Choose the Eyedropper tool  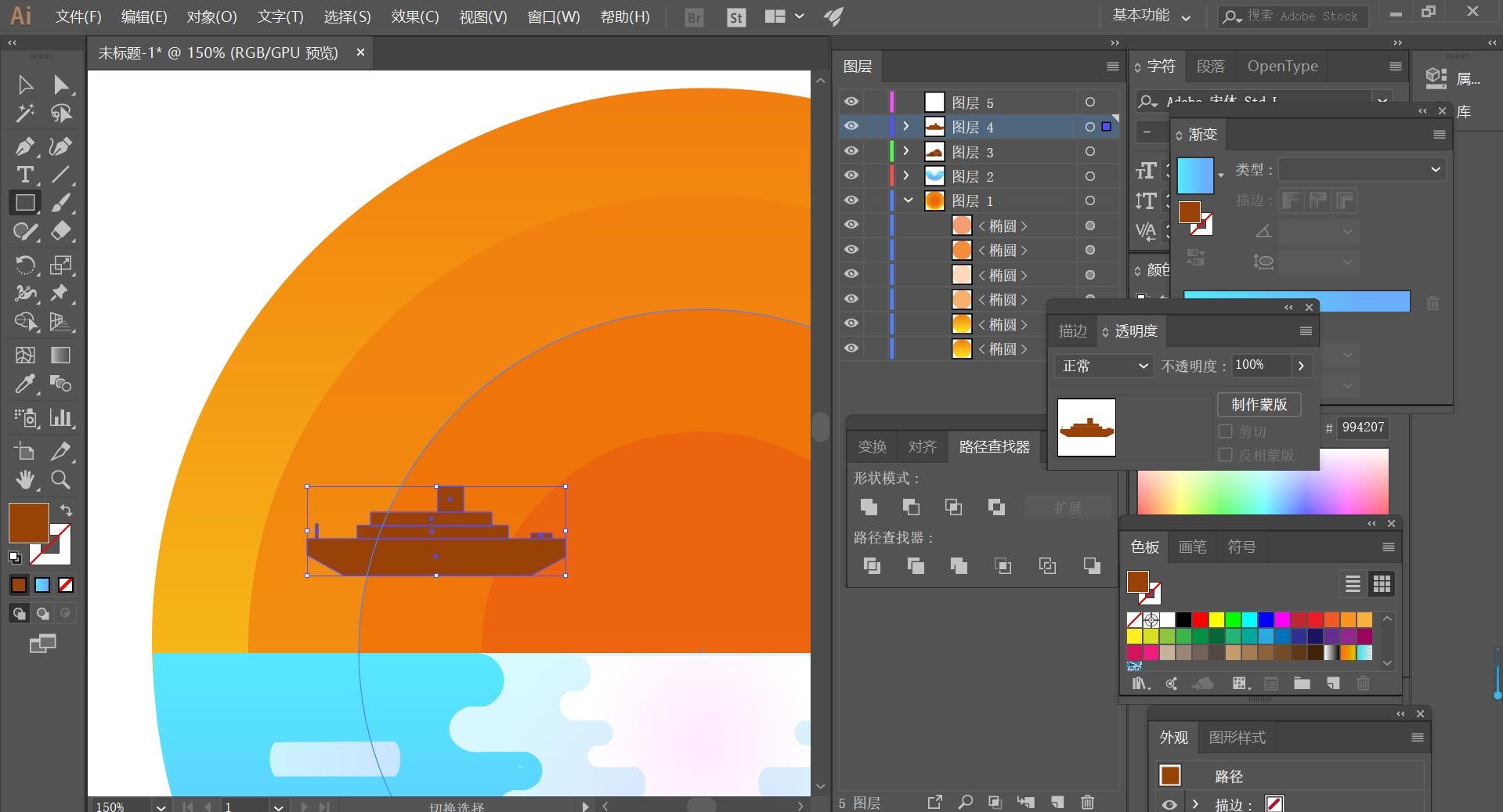24,384
